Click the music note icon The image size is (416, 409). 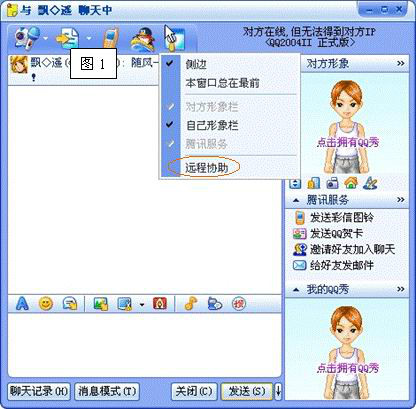point(191,304)
